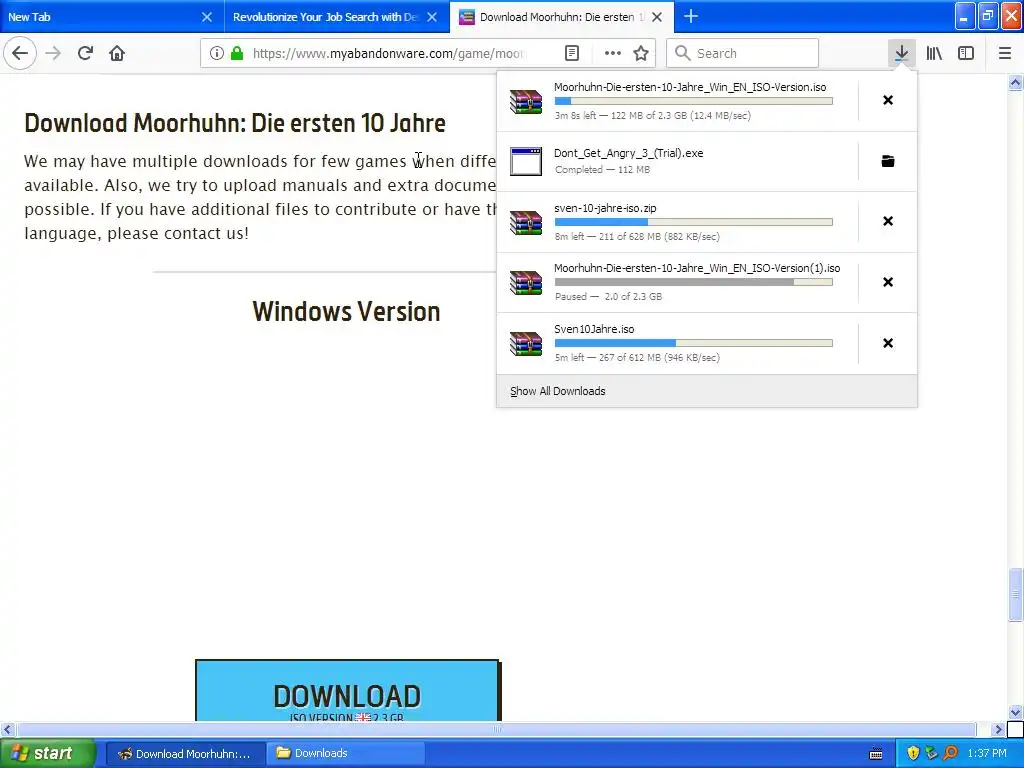Cancel the sven-10-jahre-iso.zip download

[x=888, y=221]
